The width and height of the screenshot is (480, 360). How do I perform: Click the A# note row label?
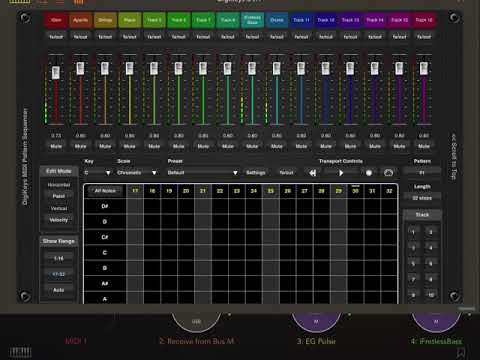tap(105, 284)
